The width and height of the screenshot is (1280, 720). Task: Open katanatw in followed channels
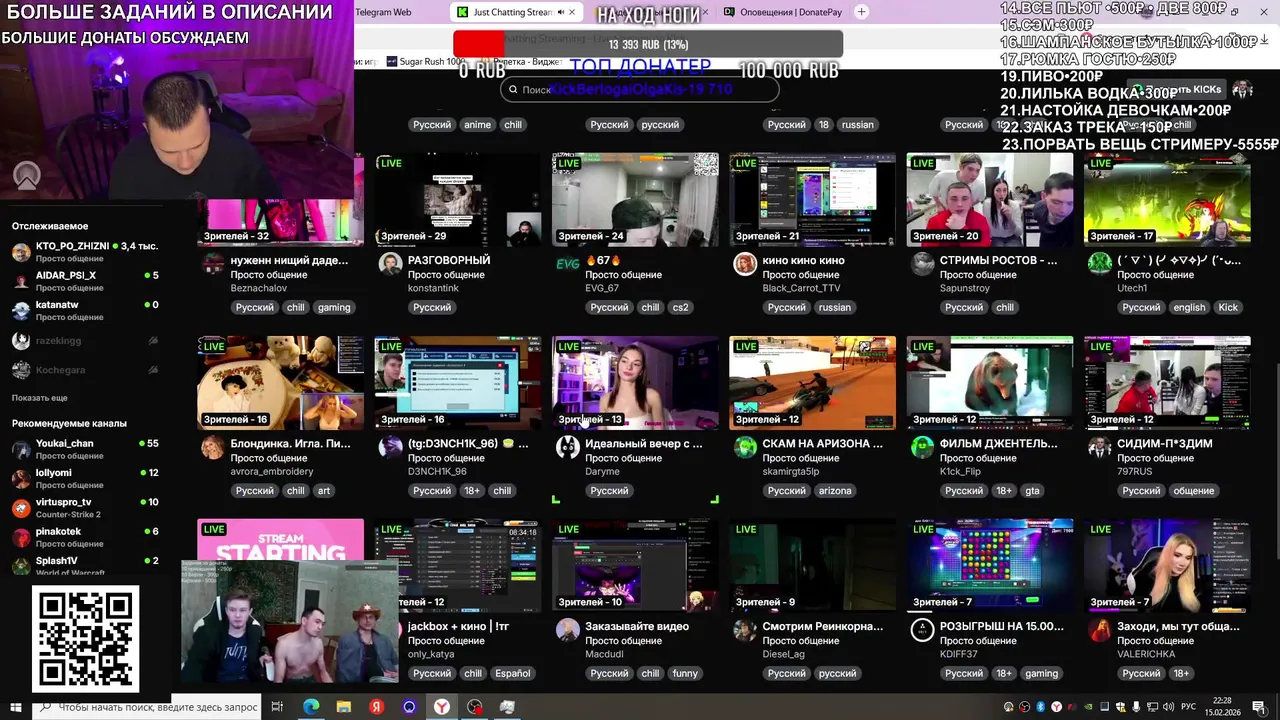point(85,310)
